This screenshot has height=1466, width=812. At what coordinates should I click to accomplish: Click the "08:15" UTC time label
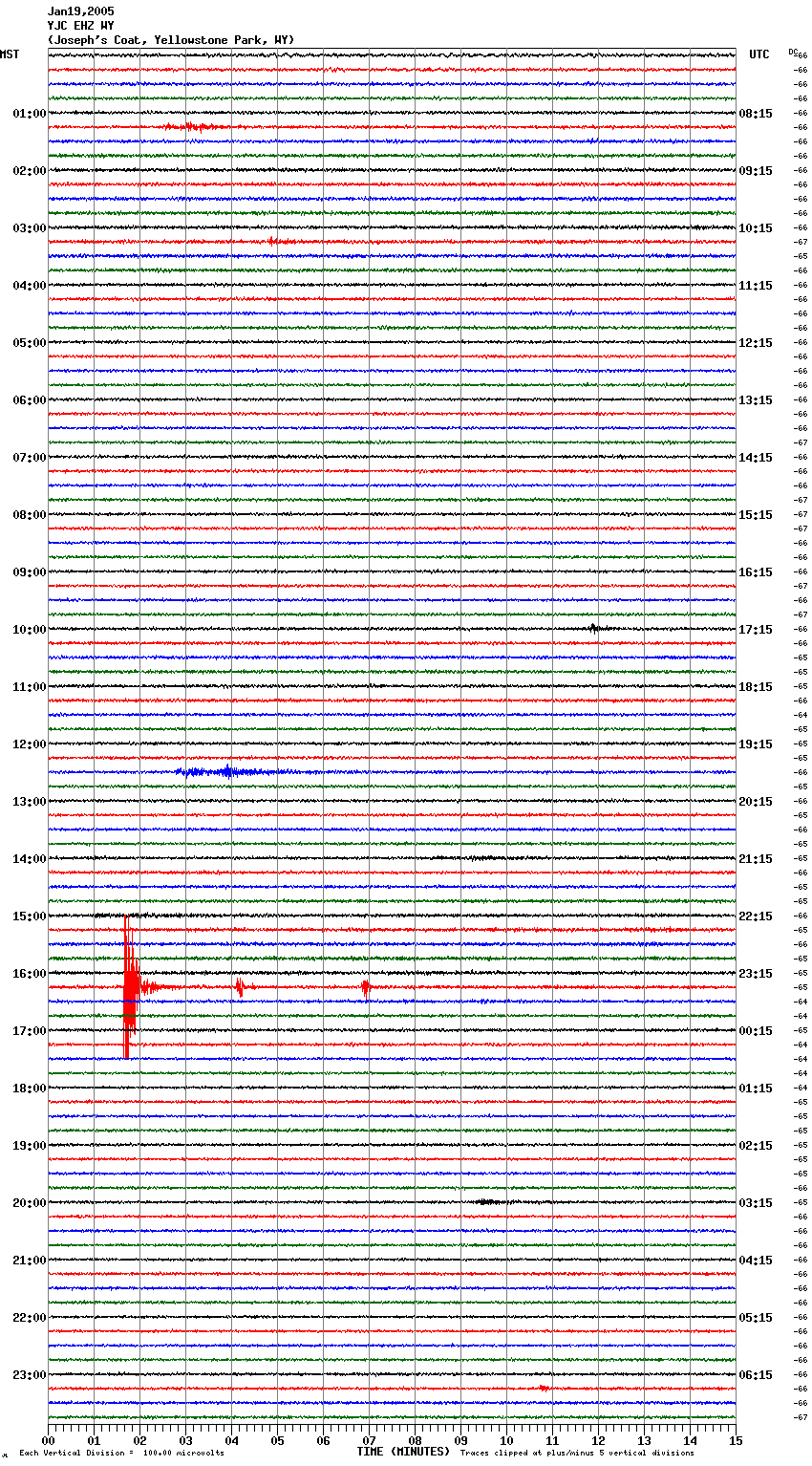[756, 114]
